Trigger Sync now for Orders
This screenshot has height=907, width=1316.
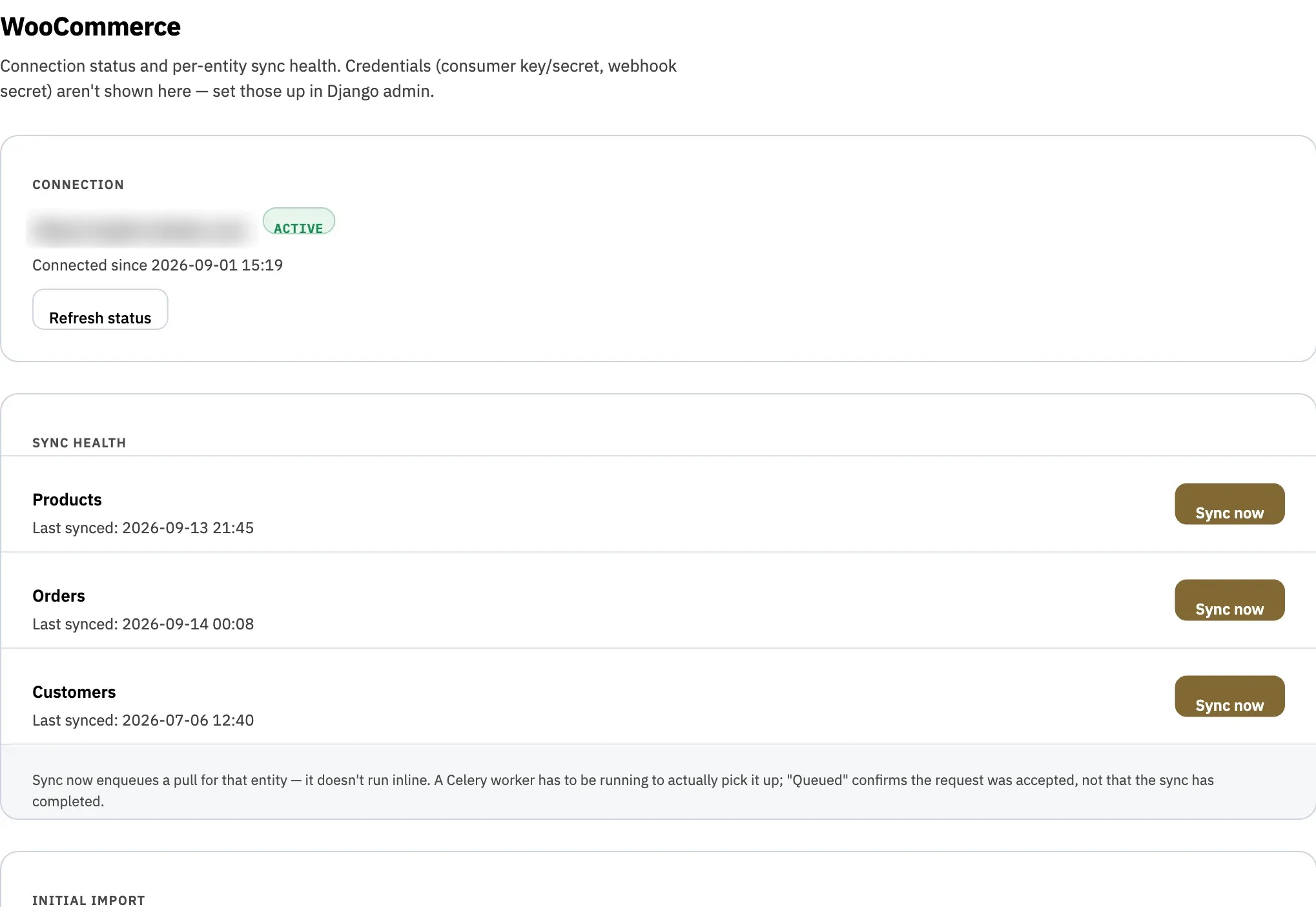point(1229,600)
